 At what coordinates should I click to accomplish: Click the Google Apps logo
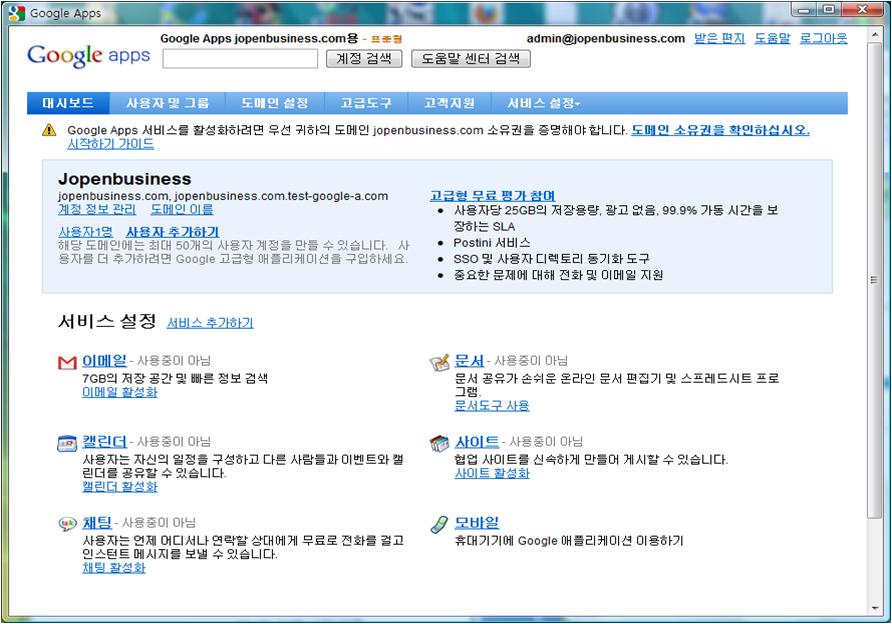(x=88, y=56)
